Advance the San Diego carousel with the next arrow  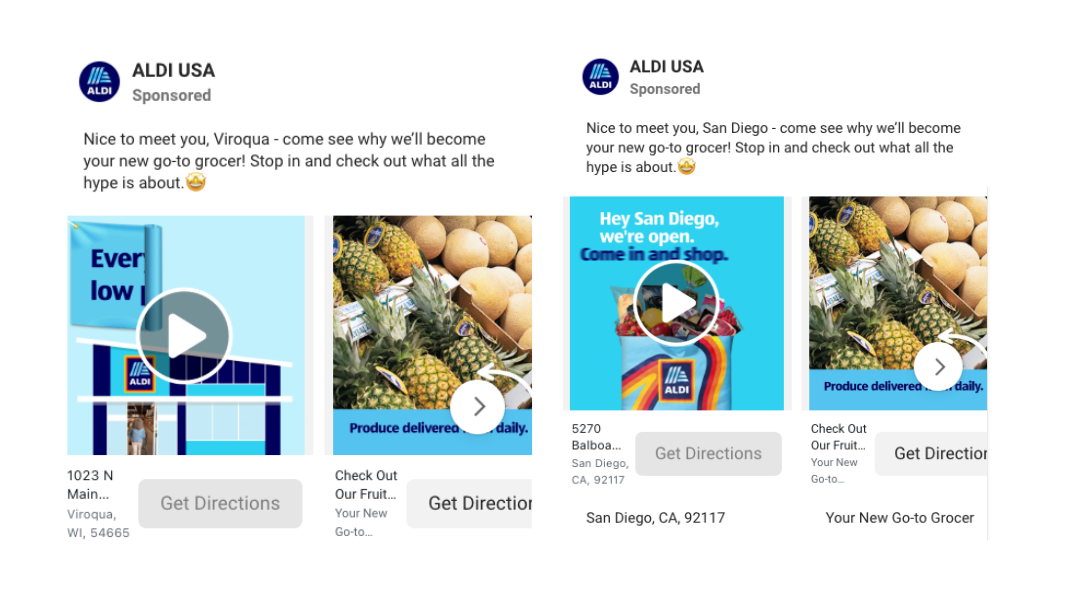pos(938,367)
